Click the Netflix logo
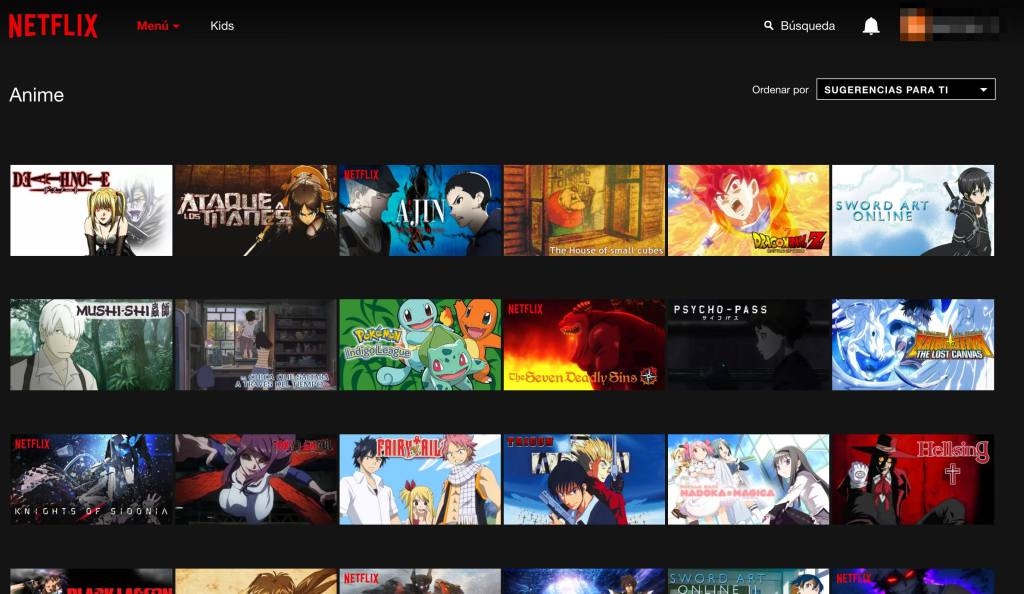Viewport: 1024px width, 594px height. tap(53, 26)
